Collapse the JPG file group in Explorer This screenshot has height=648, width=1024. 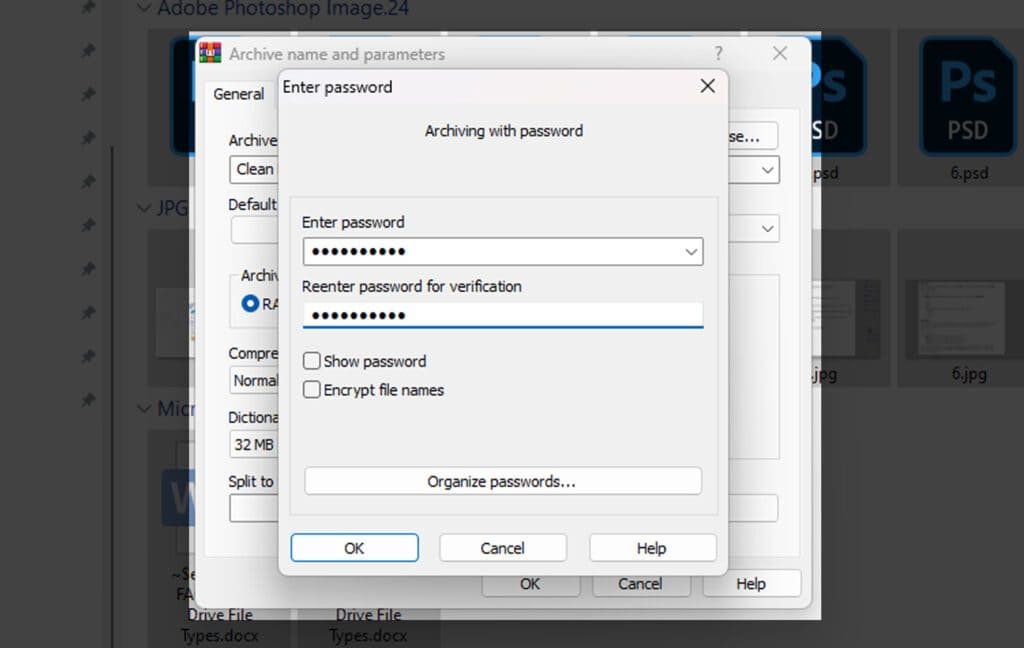tap(144, 208)
